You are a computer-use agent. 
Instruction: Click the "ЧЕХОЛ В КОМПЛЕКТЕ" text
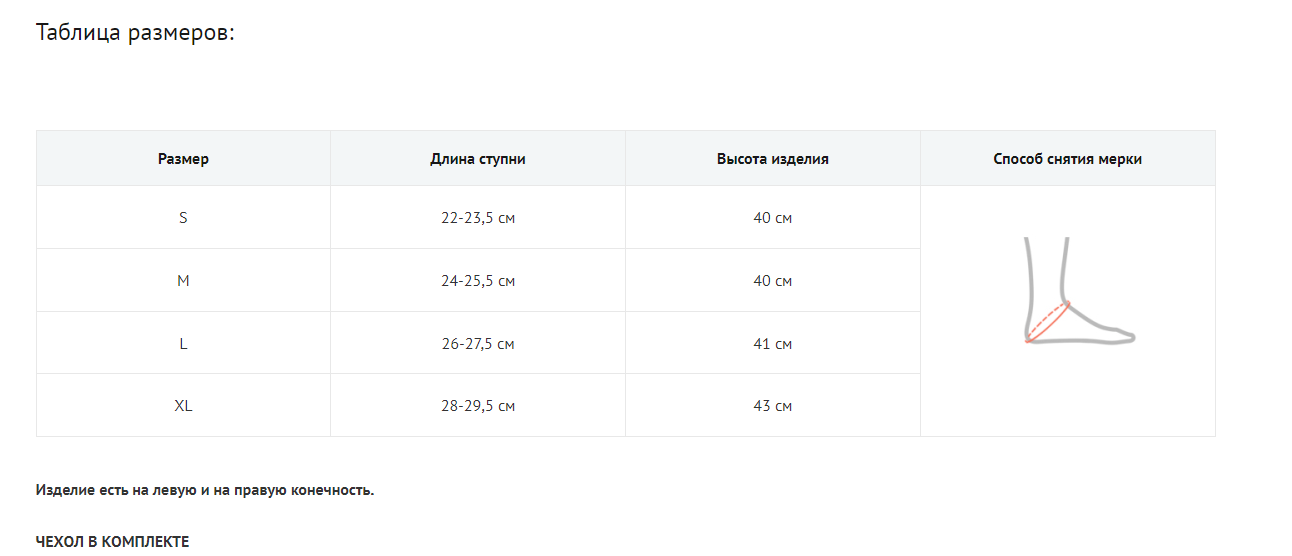pos(112,541)
